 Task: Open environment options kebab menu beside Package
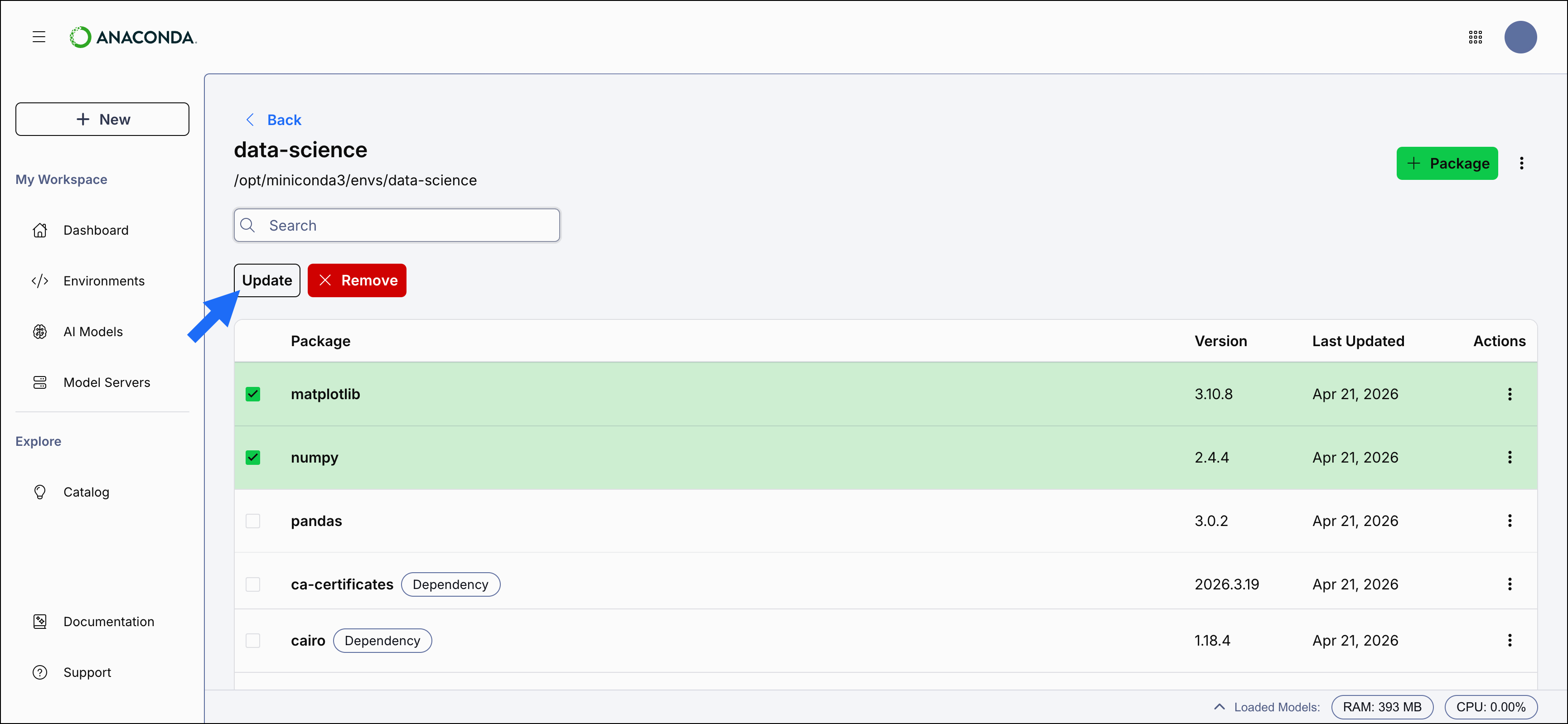pyautogui.click(x=1521, y=163)
